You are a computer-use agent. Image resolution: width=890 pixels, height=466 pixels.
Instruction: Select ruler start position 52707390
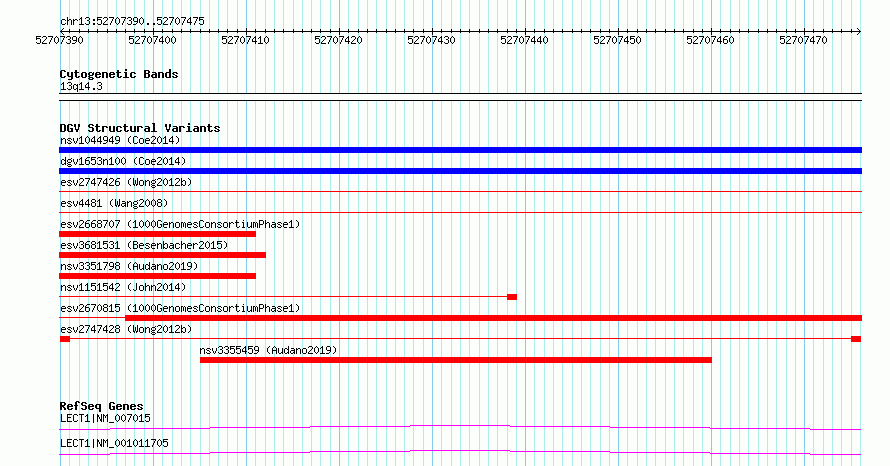59,40
